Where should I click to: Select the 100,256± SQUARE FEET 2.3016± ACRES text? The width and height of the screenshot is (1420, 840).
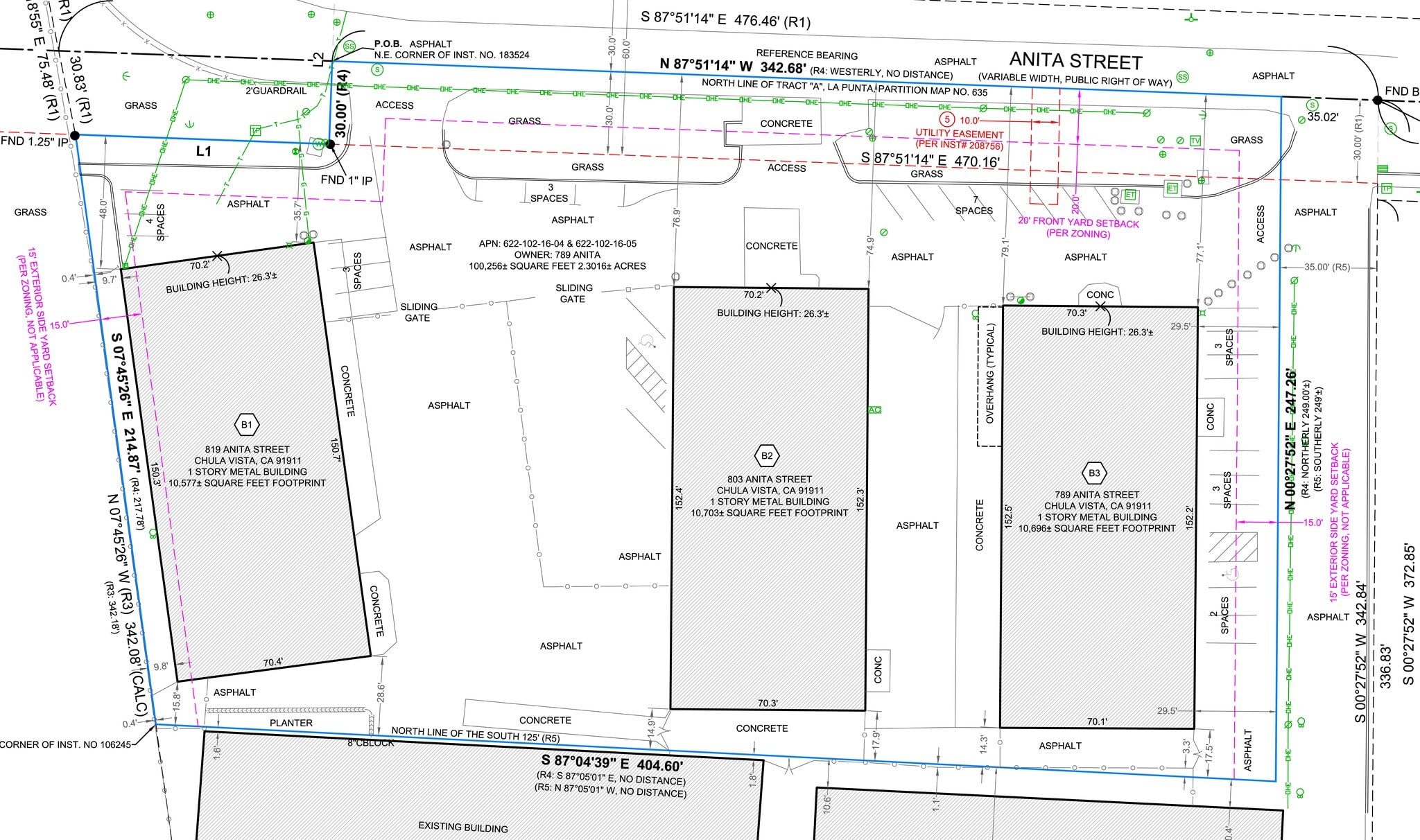point(557,266)
